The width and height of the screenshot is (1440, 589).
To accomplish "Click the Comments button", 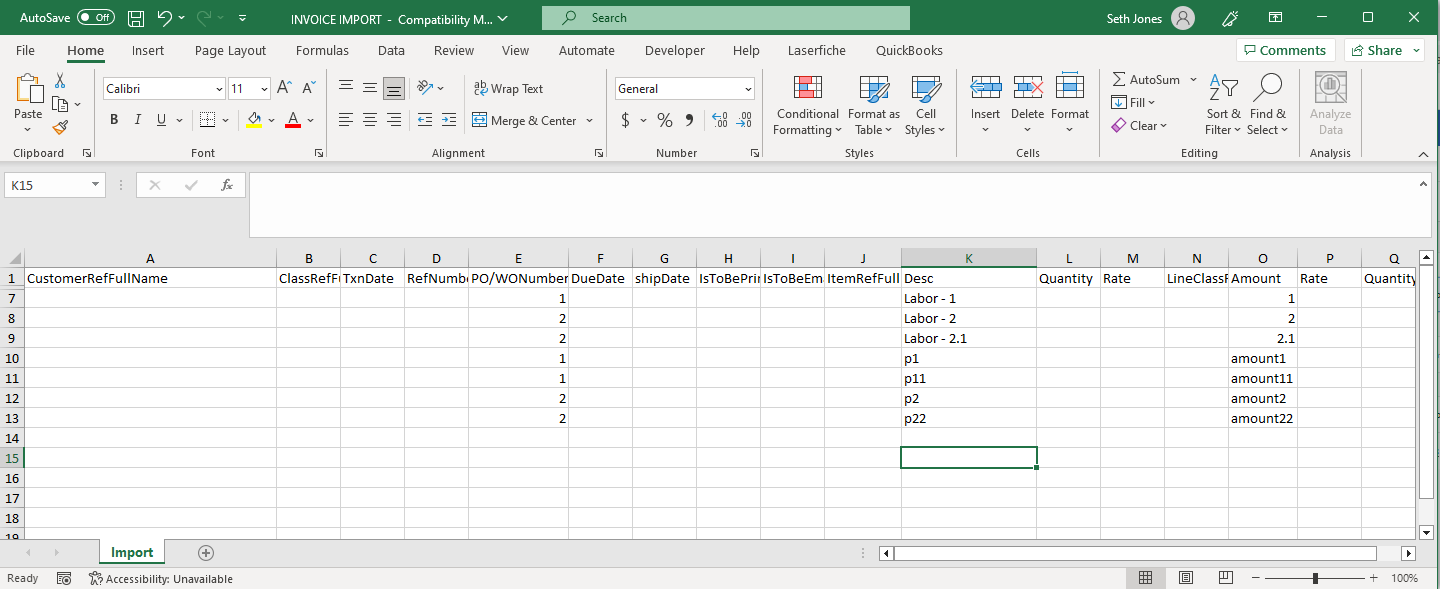I will [1284, 50].
